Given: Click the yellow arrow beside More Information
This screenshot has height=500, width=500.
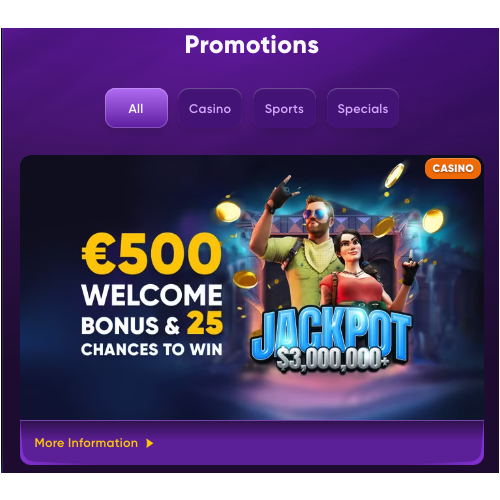Looking at the screenshot, I should coord(150,443).
